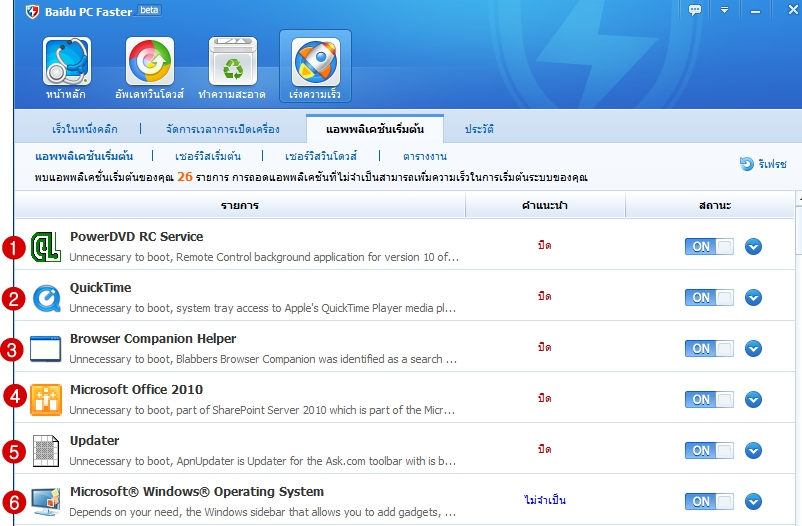Image resolution: width=802 pixels, height=526 pixels.
Task: Click the 26 startup items count
Action: (x=185, y=177)
